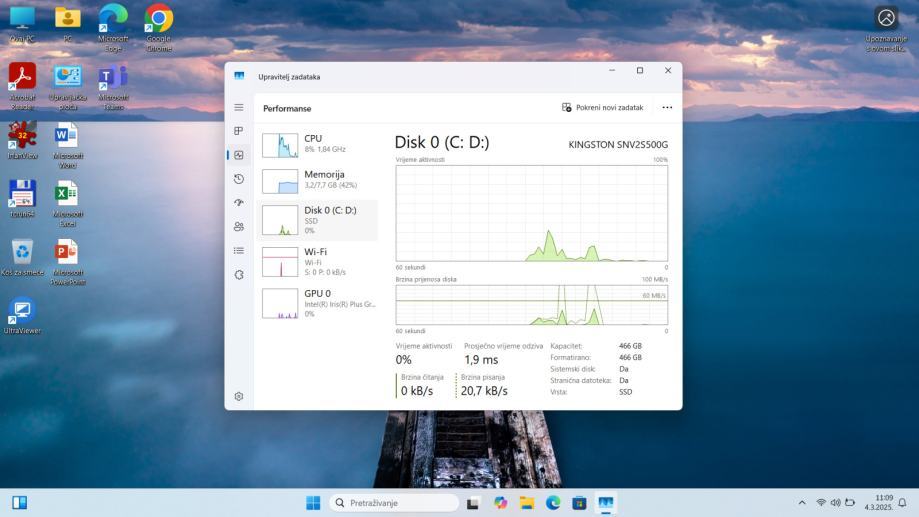Viewport: 919px width, 517px height.
Task: Open Task Manager settings gear
Action: coord(239,396)
